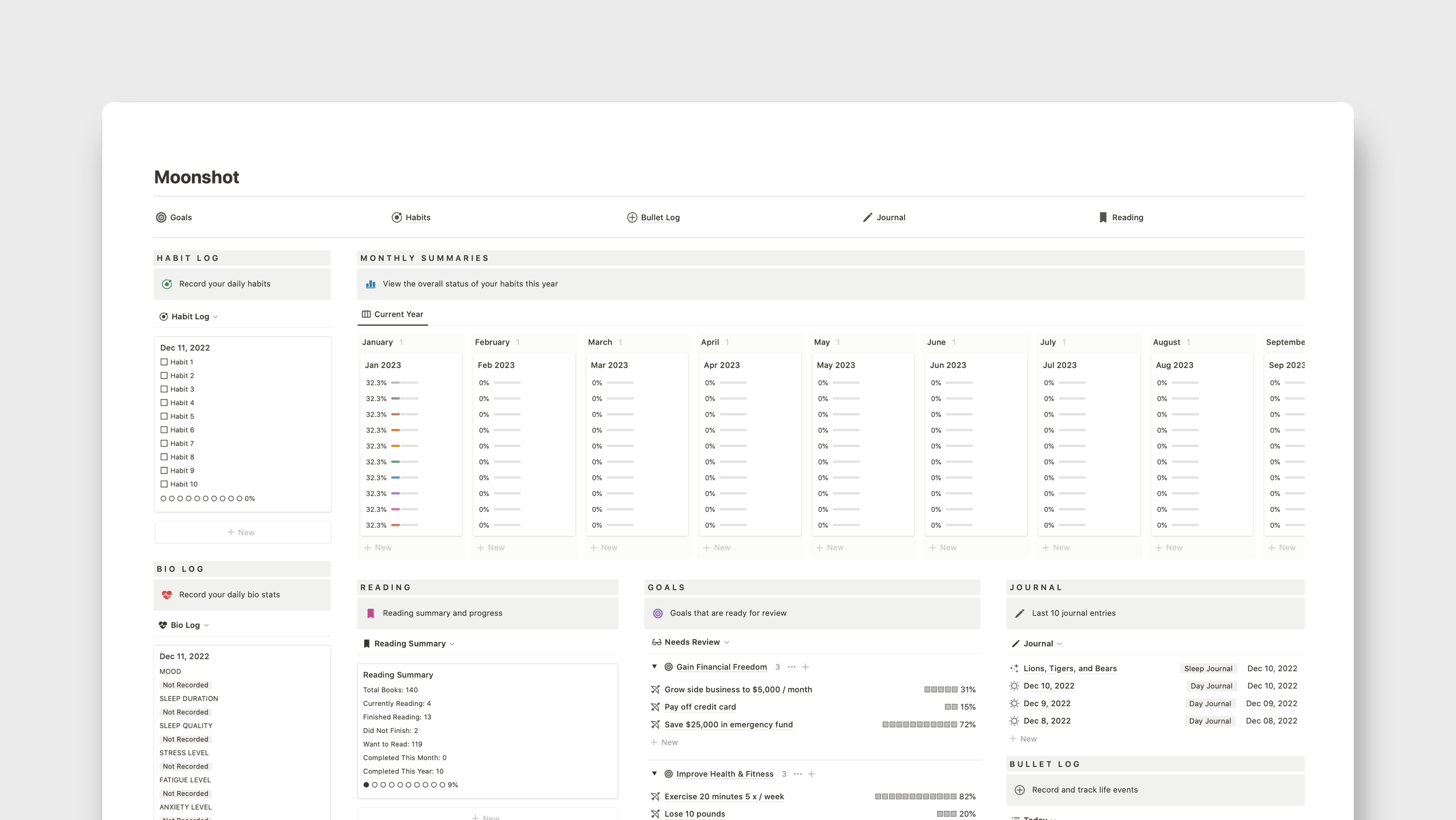Image resolution: width=1456 pixels, height=820 pixels.
Task: Click the Sleep Journal tag
Action: (1208, 669)
